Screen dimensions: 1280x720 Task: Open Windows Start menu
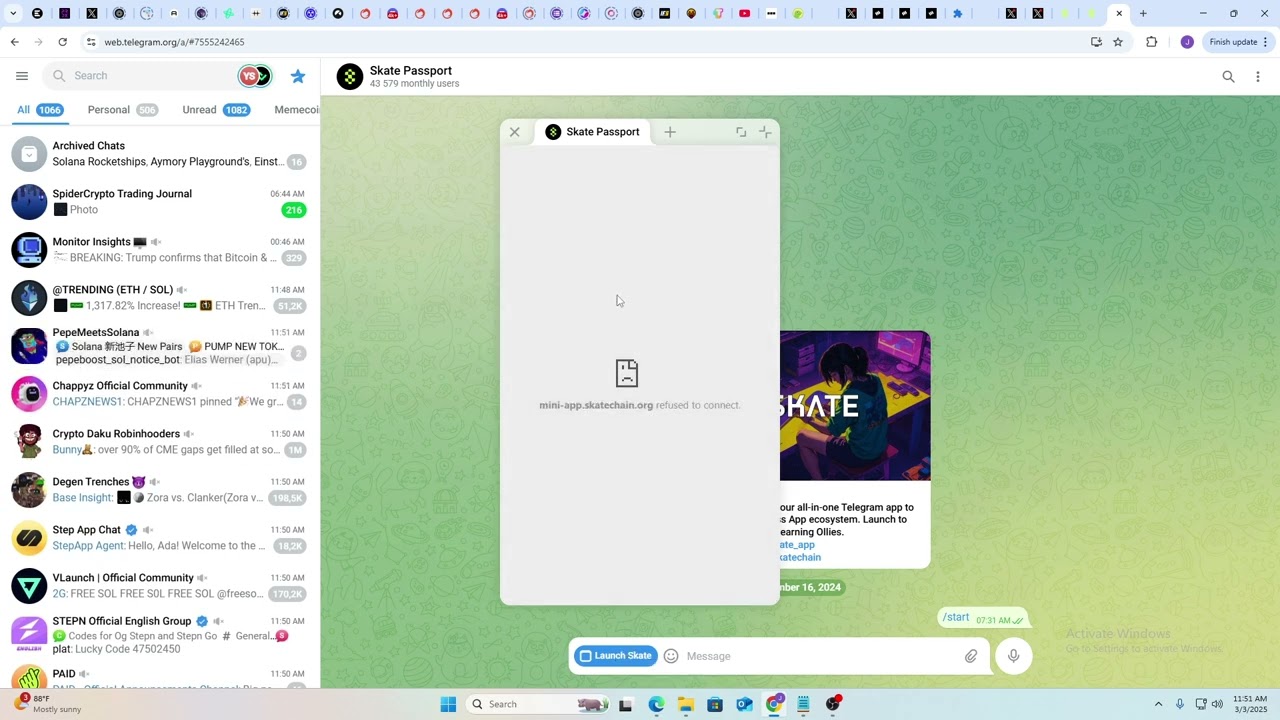coord(449,704)
